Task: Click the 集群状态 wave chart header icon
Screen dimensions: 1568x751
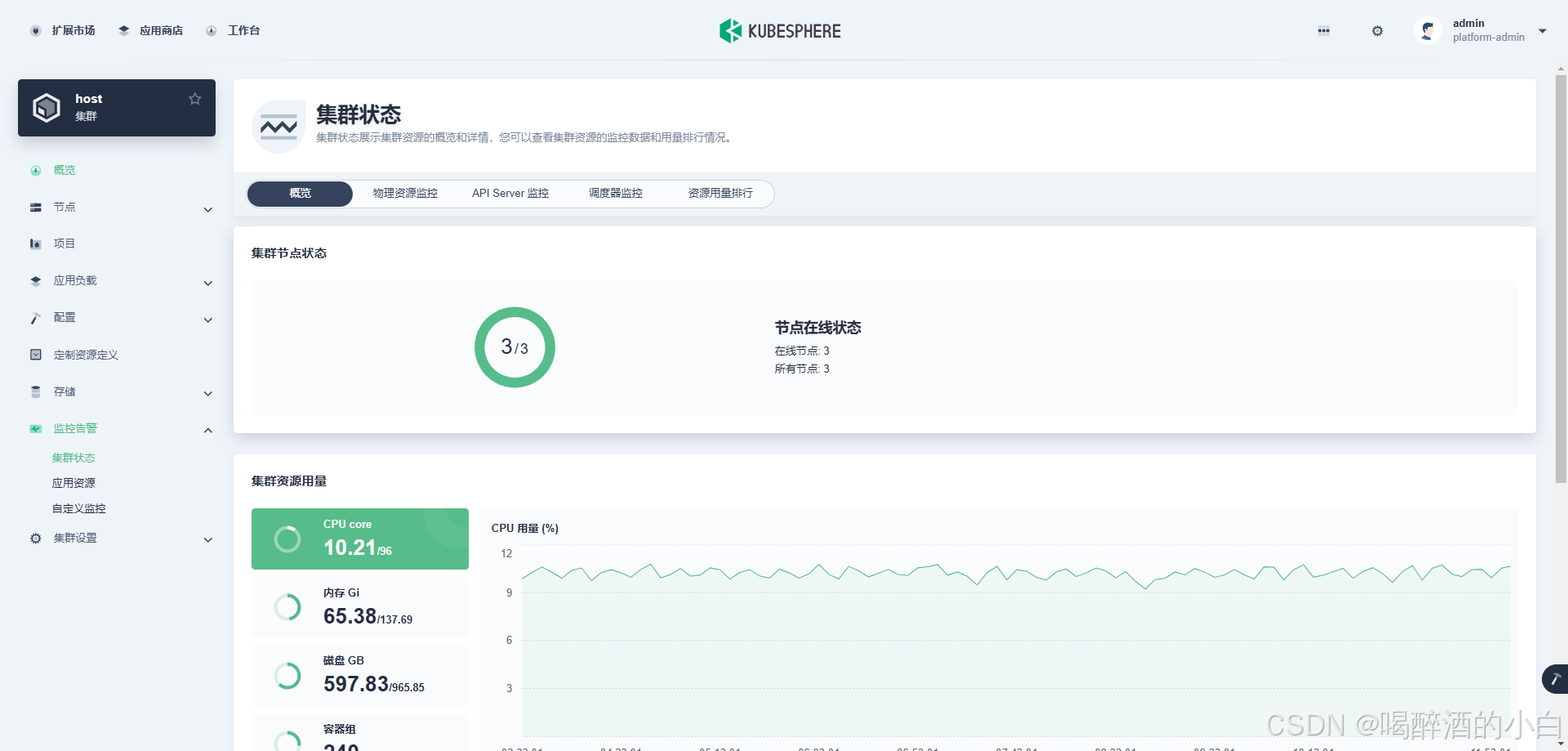Action: pyautogui.click(x=278, y=127)
